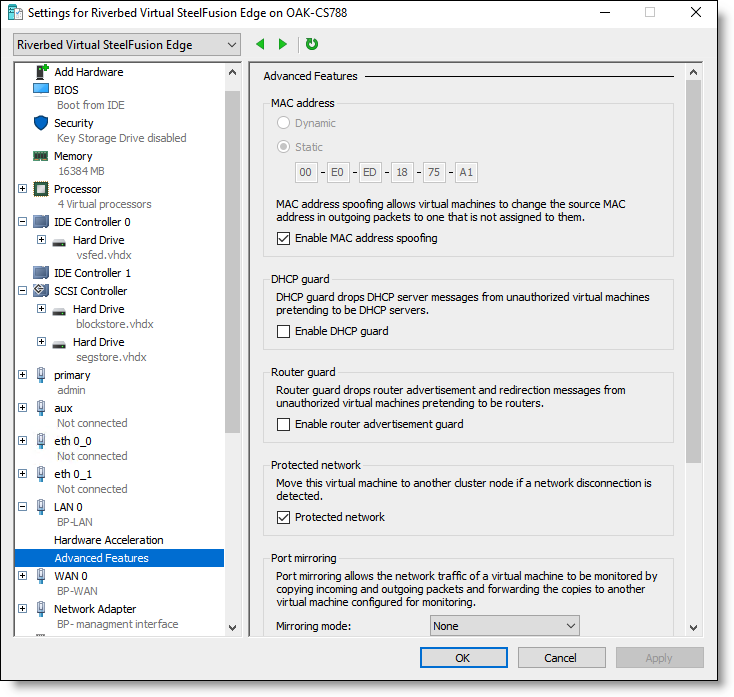Select the Advanced Features tree item
This screenshot has height=697, width=734.
[119, 558]
